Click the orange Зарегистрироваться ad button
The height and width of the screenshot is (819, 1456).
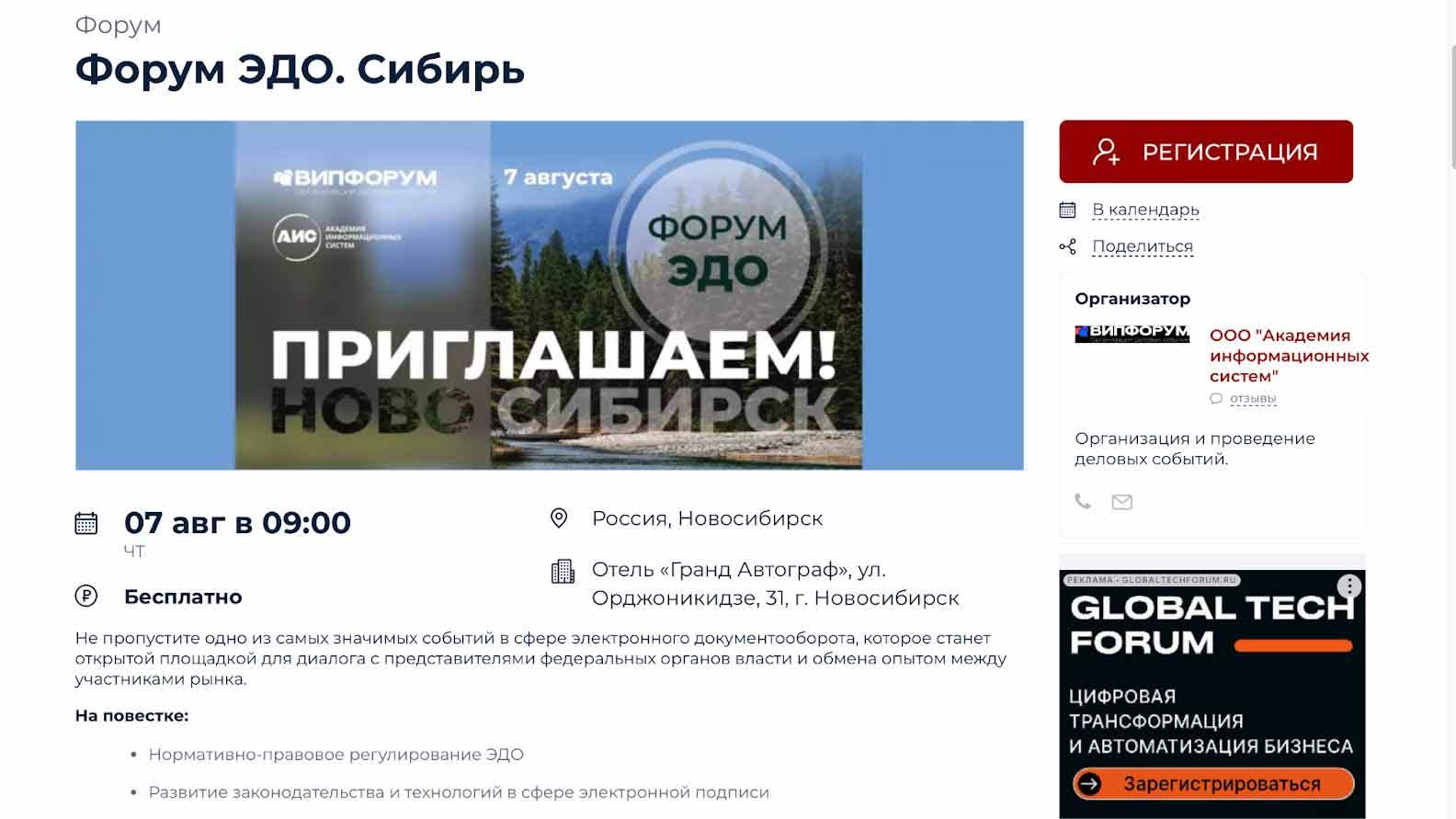point(1213,784)
